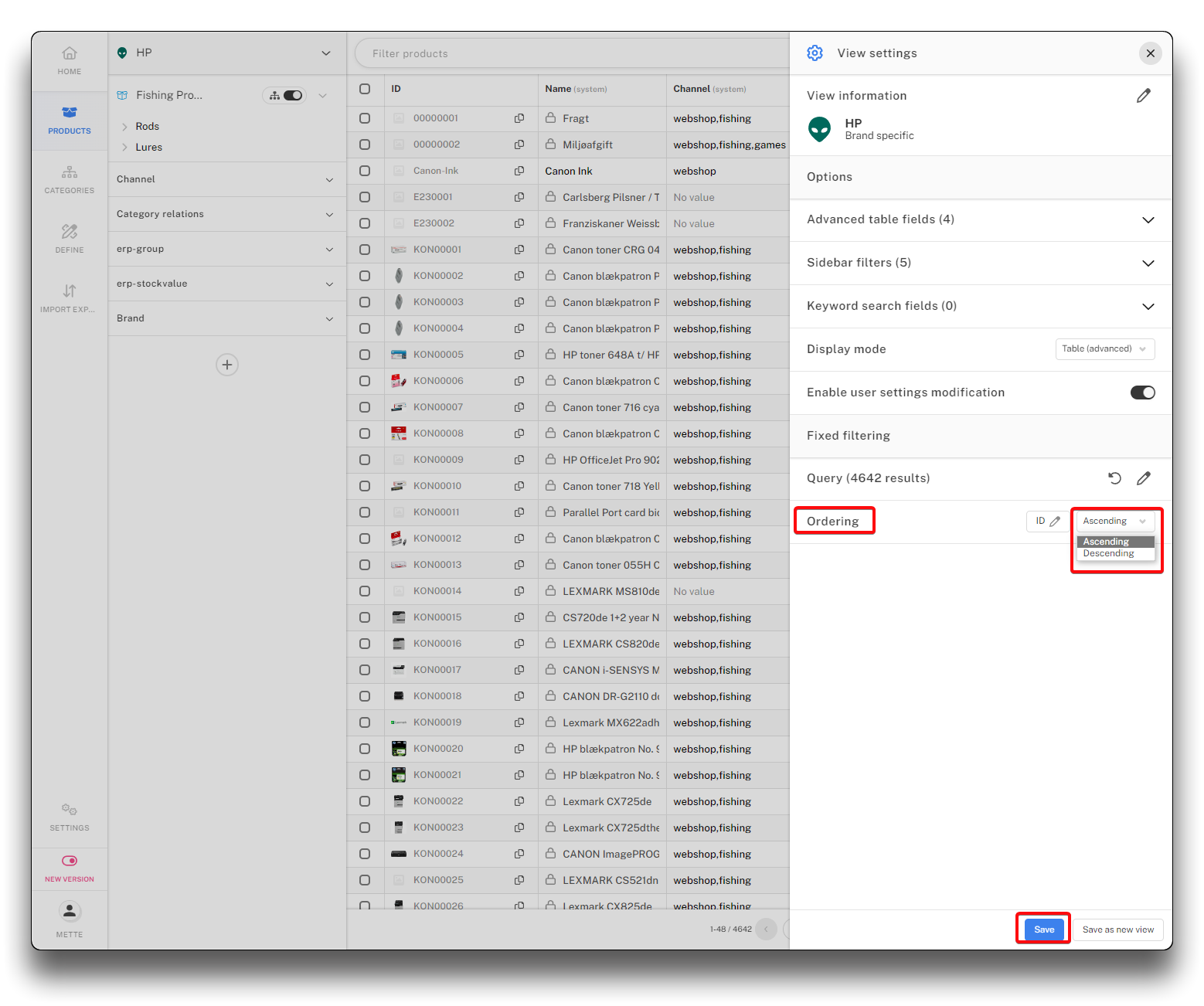
Task: Tick the checkbox for row KON00001
Action: click(365, 250)
